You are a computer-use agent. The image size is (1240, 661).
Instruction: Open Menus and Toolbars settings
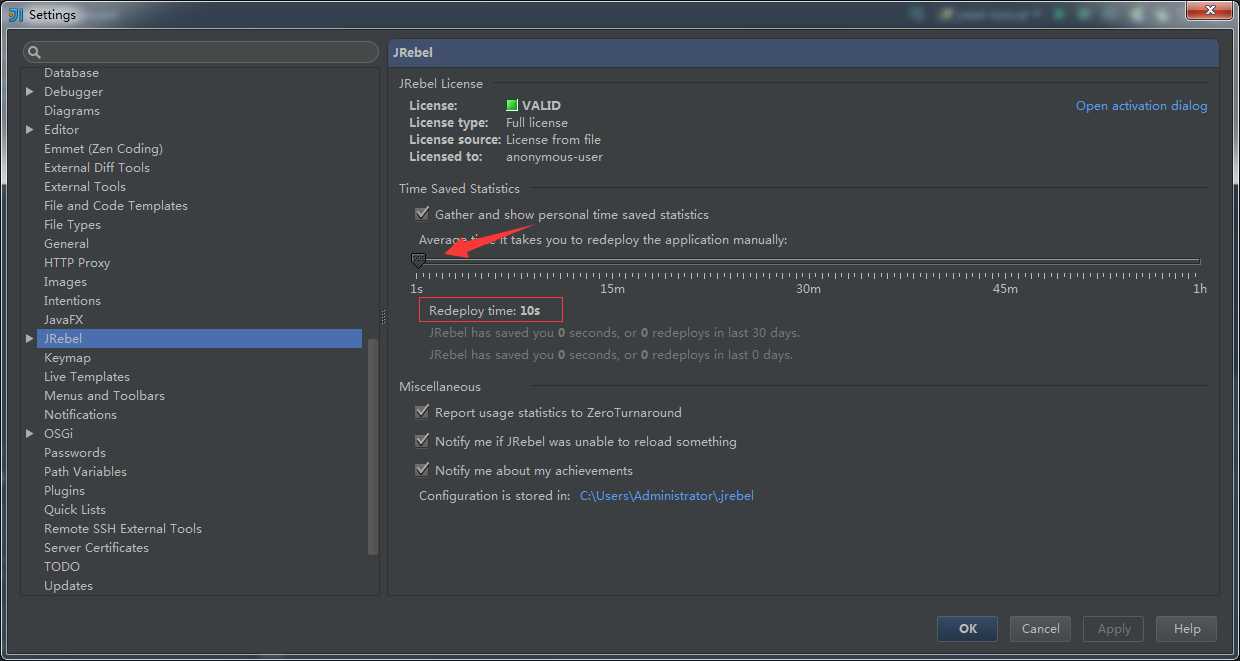pos(104,395)
